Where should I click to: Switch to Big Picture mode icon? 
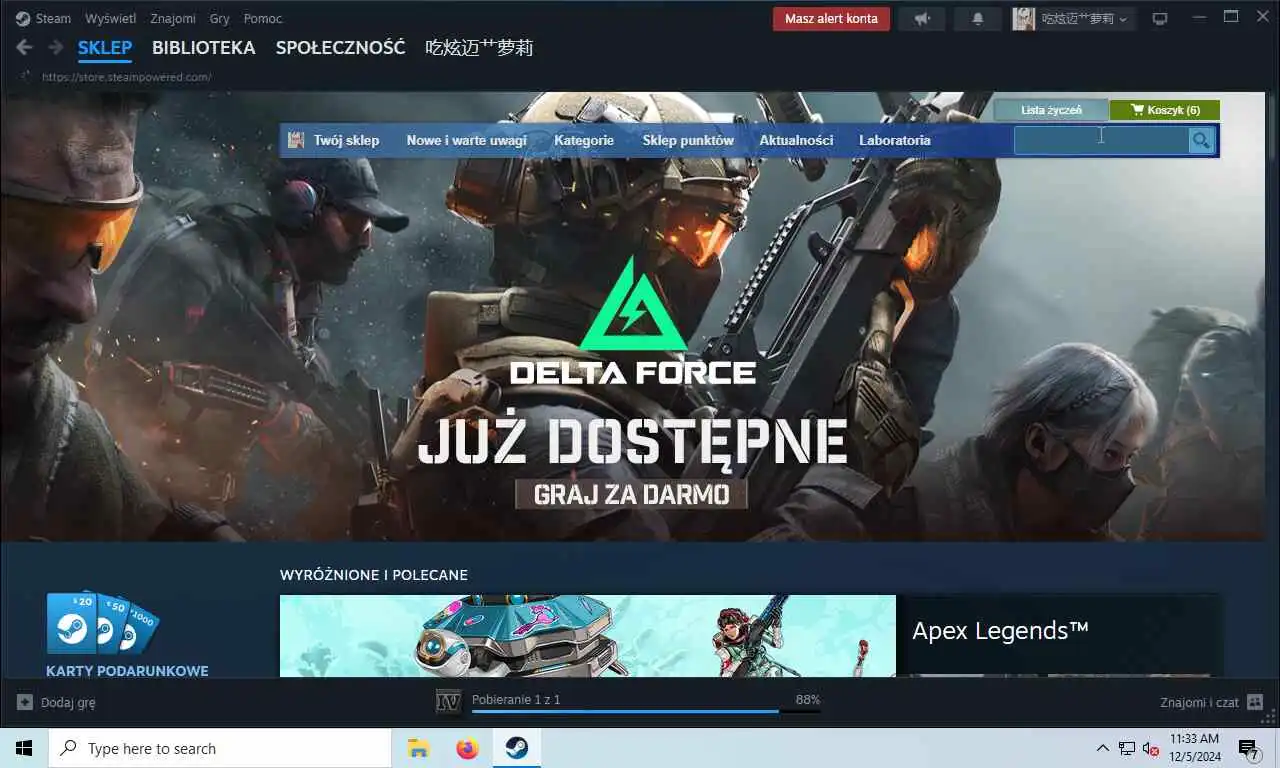tap(1160, 18)
